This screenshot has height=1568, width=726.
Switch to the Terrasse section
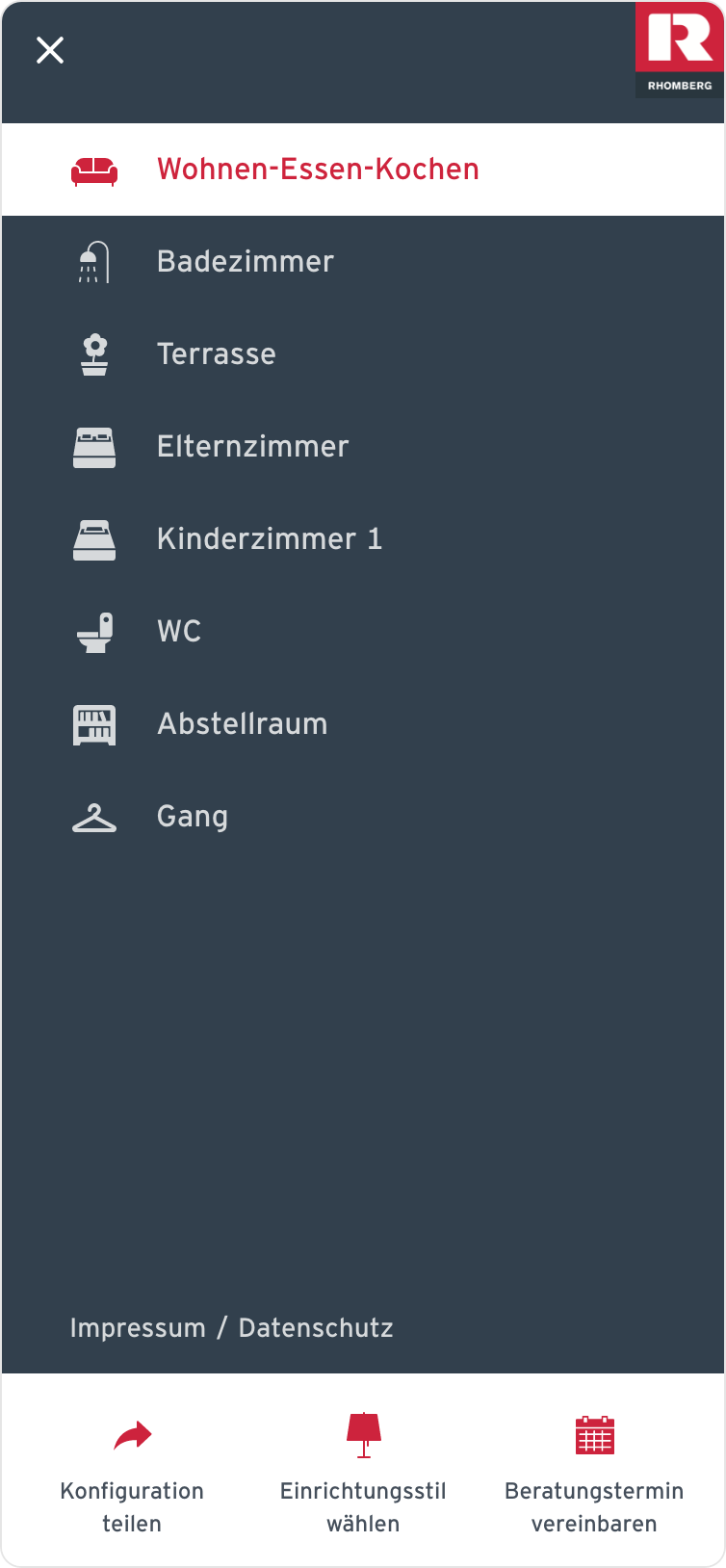[x=217, y=353]
